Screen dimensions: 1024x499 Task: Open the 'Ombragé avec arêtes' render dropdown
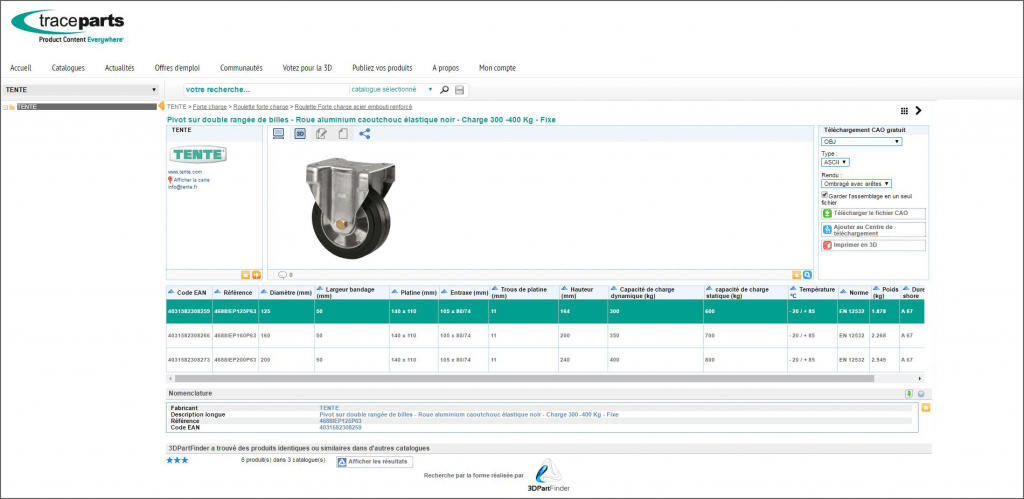(855, 183)
